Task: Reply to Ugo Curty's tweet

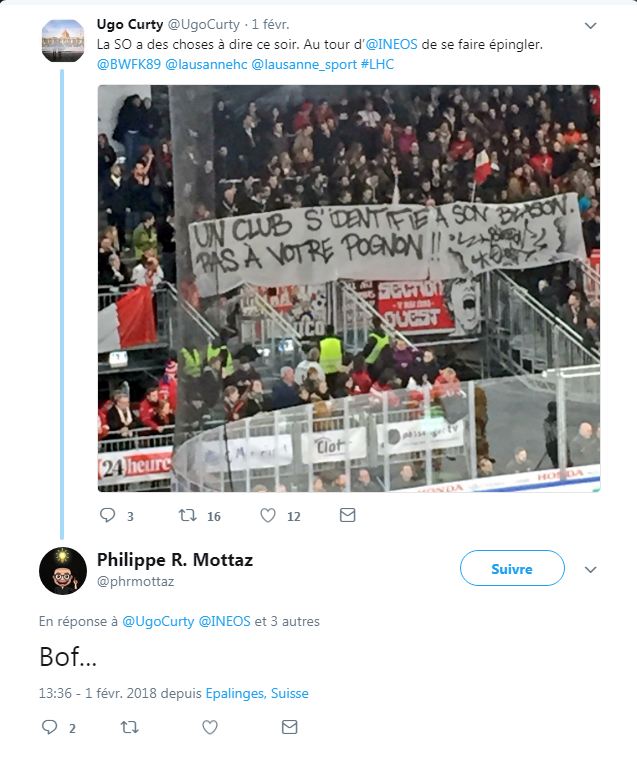Action: coord(107,515)
